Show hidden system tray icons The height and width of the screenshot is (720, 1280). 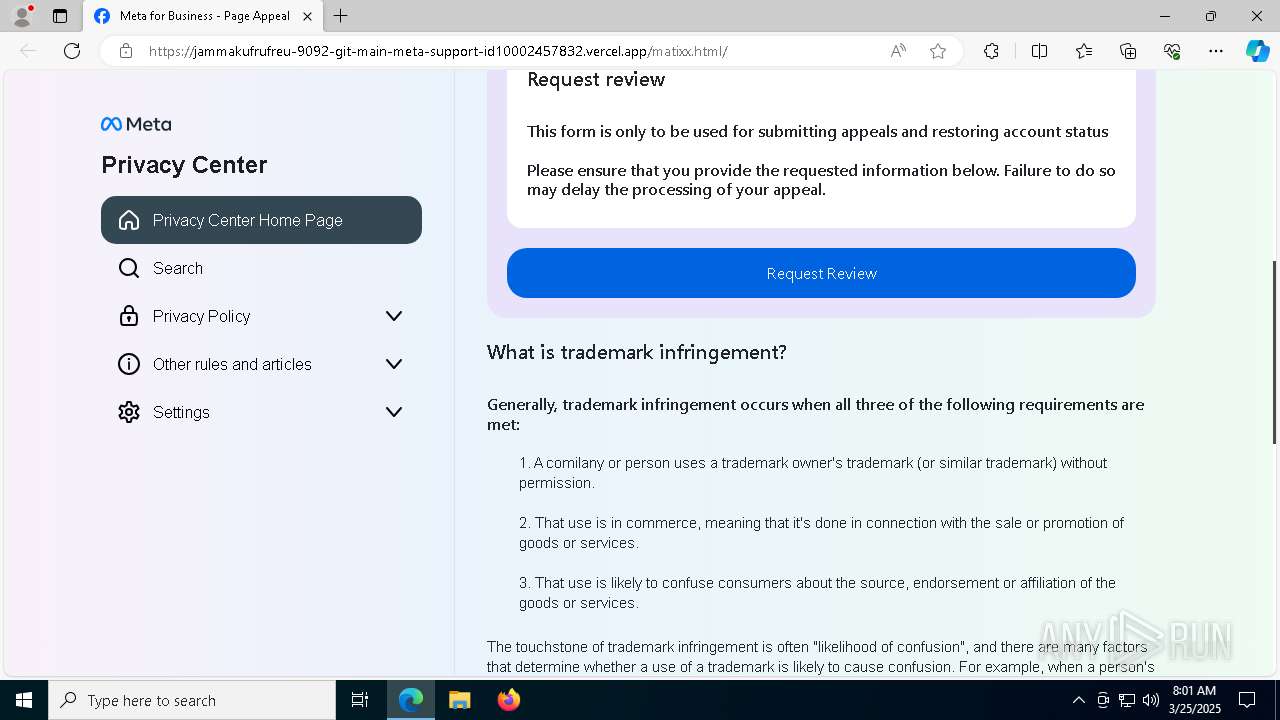pyautogui.click(x=1078, y=700)
